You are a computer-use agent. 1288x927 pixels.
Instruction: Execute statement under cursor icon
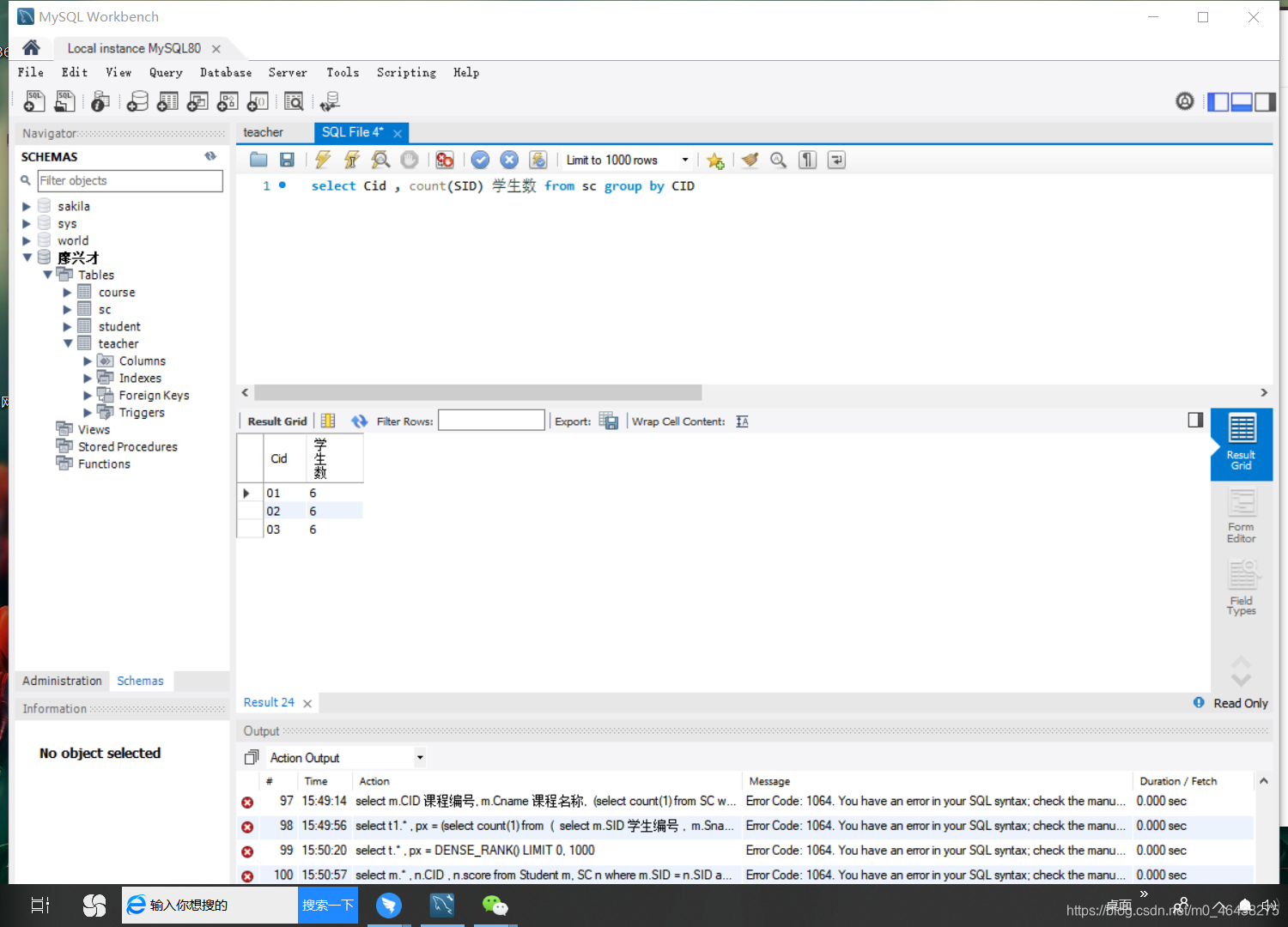coord(352,160)
